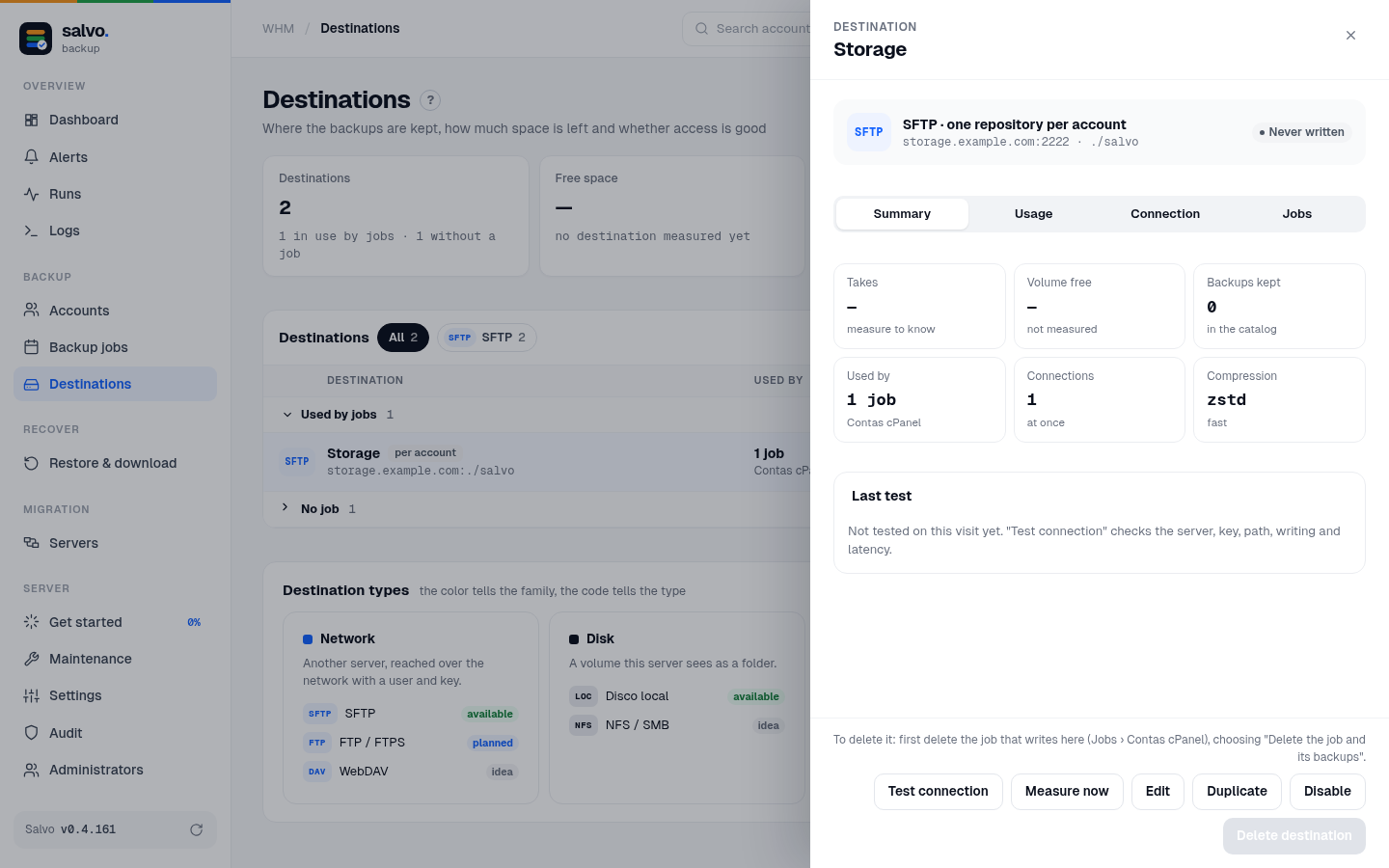Click Measure now button
Viewport: 1389px width, 868px height.
[x=1067, y=792]
